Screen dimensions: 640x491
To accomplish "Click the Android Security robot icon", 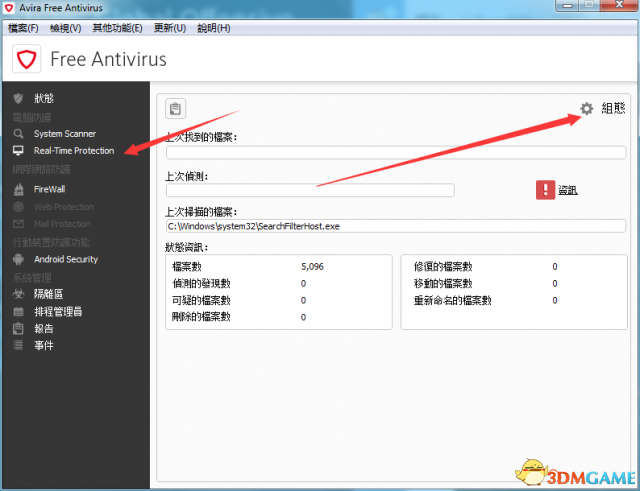I will (x=18, y=259).
